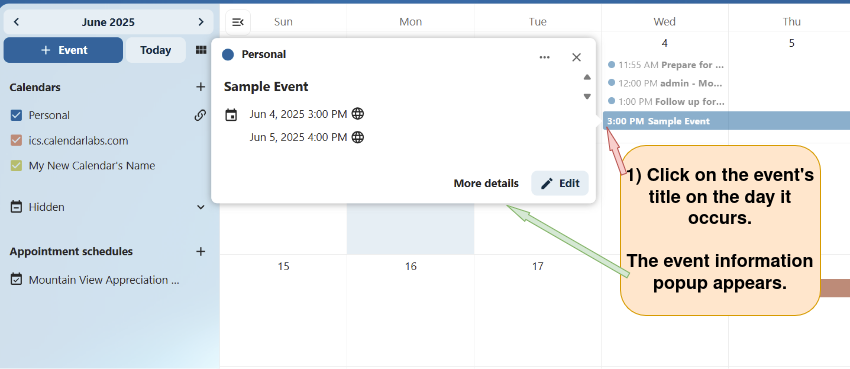Click the downward arrow on Wednesday's event list
The height and width of the screenshot is (369, 850).
pyautogui.click(x=587, y=96)
